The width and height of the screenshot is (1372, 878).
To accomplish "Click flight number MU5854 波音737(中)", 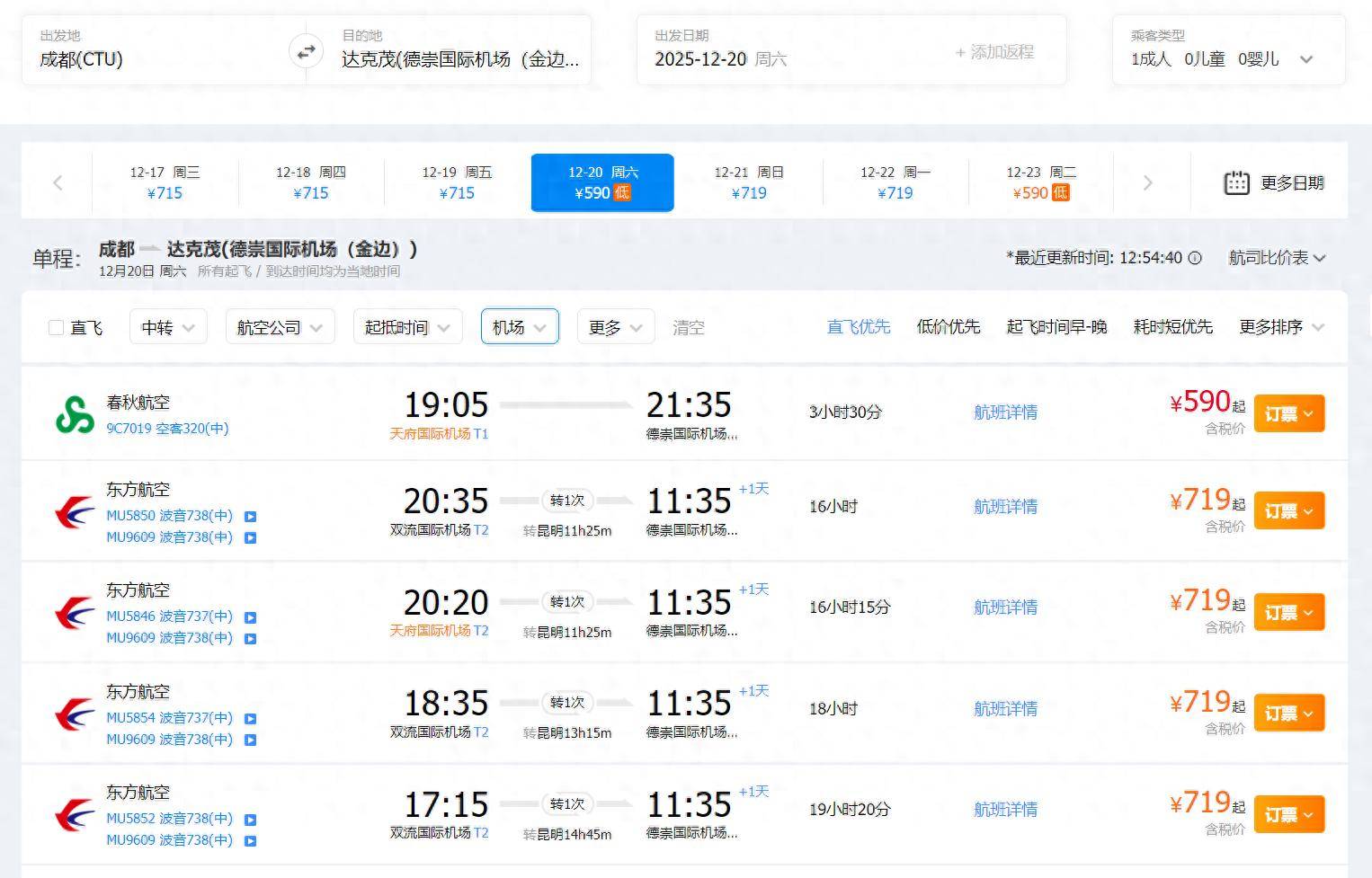I will pos(169,718).
